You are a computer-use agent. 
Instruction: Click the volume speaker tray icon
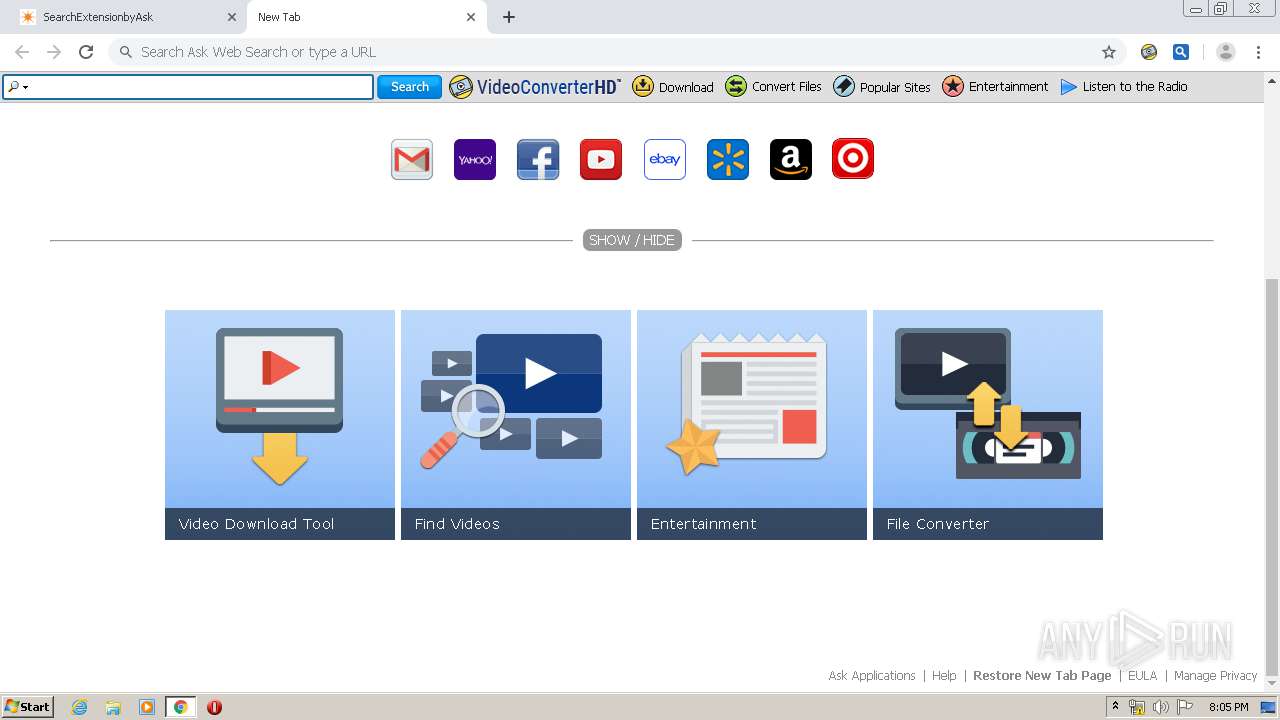point(1161,707)
